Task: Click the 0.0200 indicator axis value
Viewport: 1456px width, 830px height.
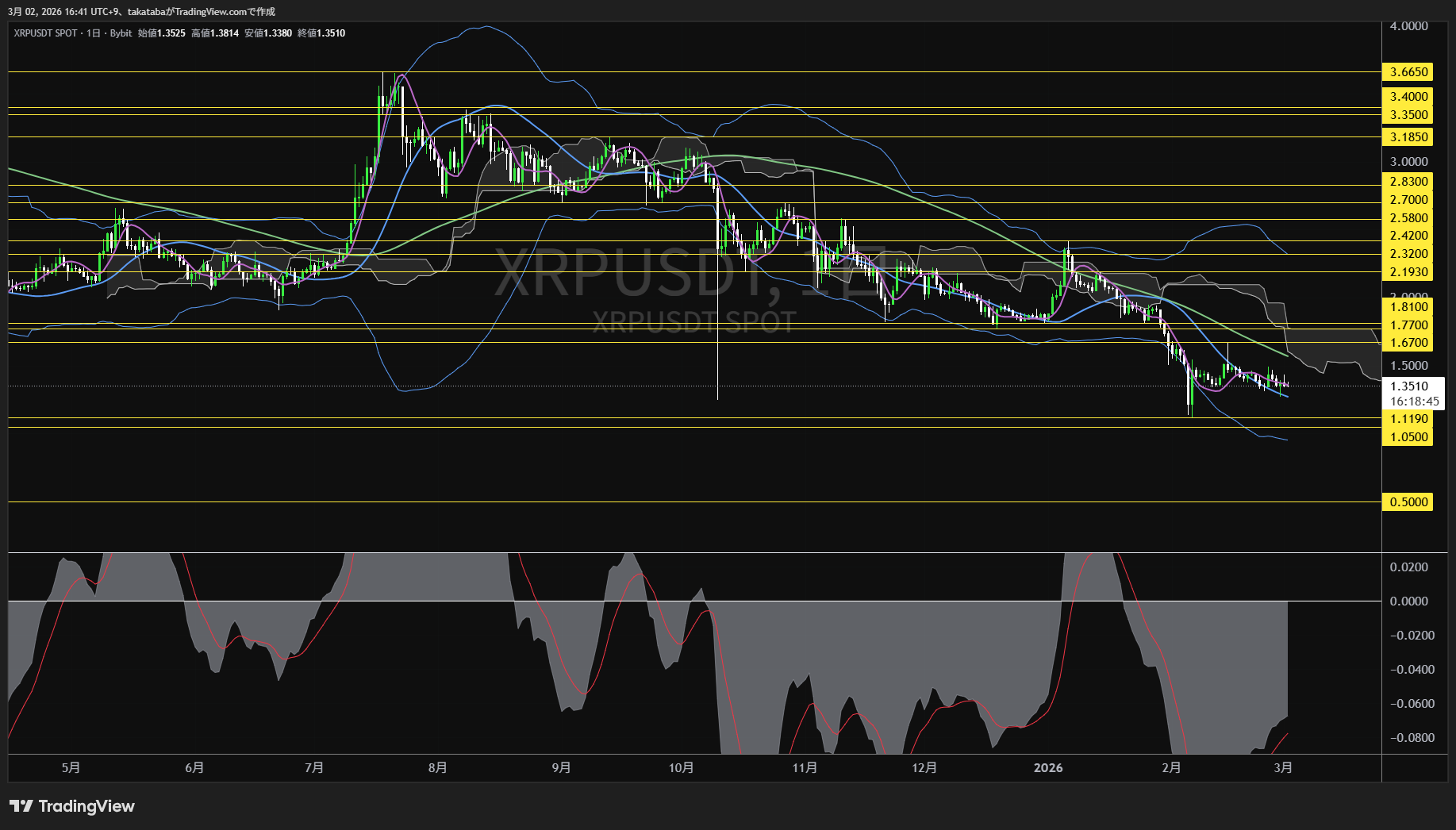Action: coord(1408,567)
